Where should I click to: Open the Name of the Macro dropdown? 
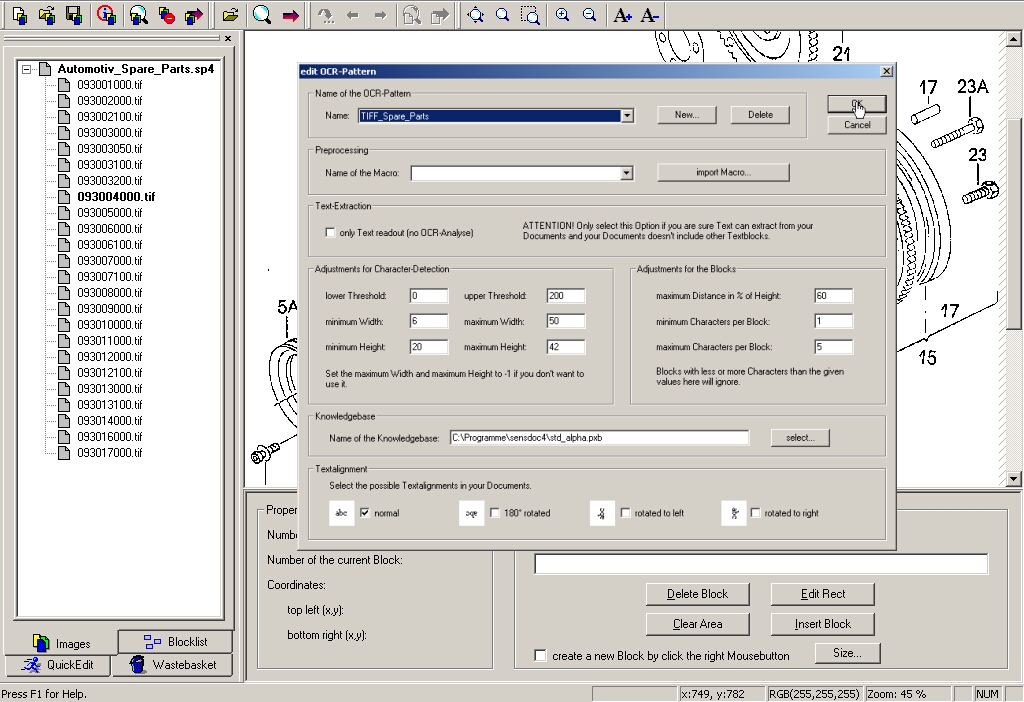(627, 173)
